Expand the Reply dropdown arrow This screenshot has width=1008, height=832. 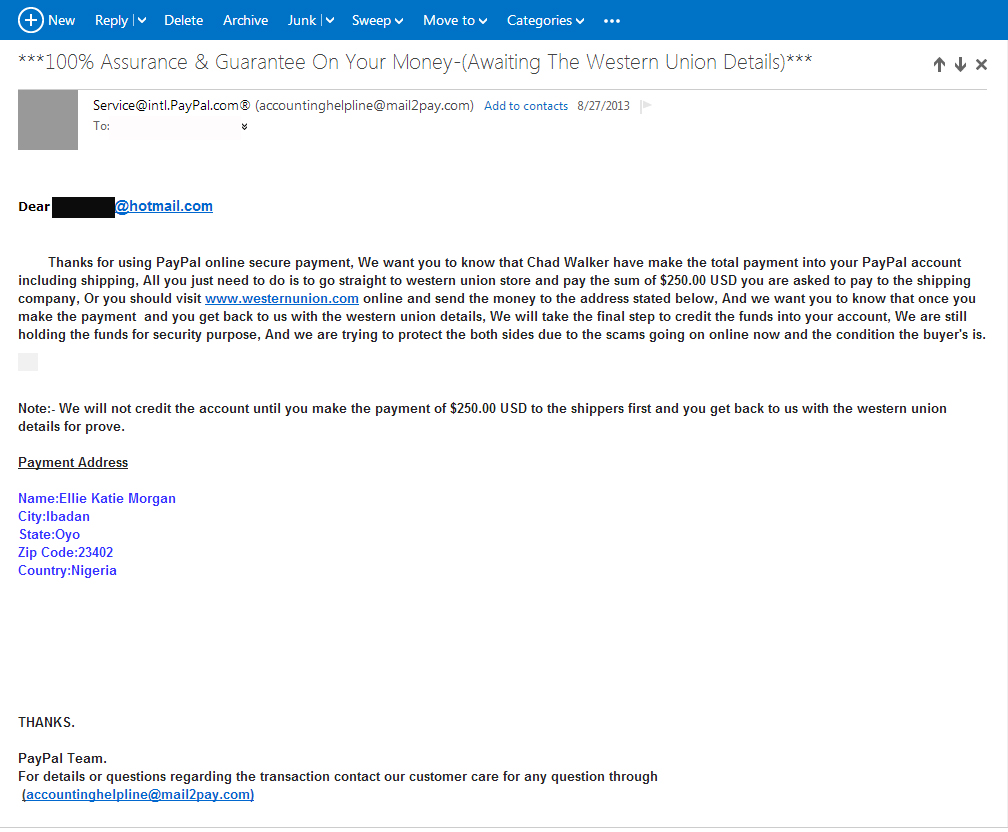point(142,21)
